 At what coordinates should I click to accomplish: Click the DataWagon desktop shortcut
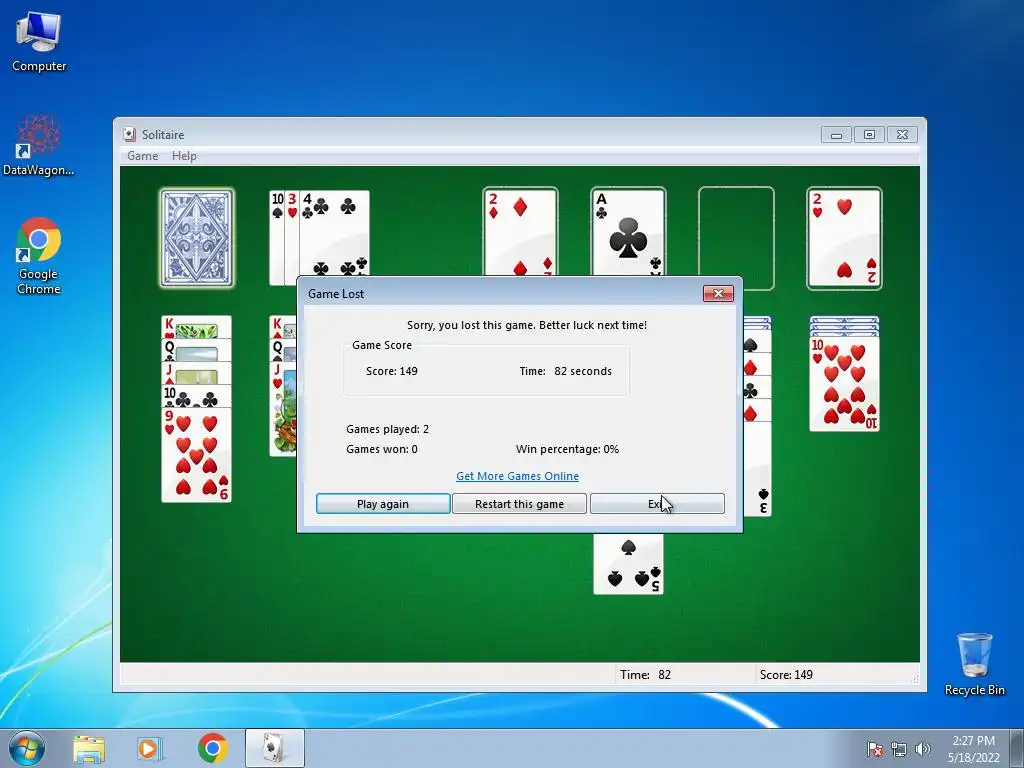pos(39,145)
